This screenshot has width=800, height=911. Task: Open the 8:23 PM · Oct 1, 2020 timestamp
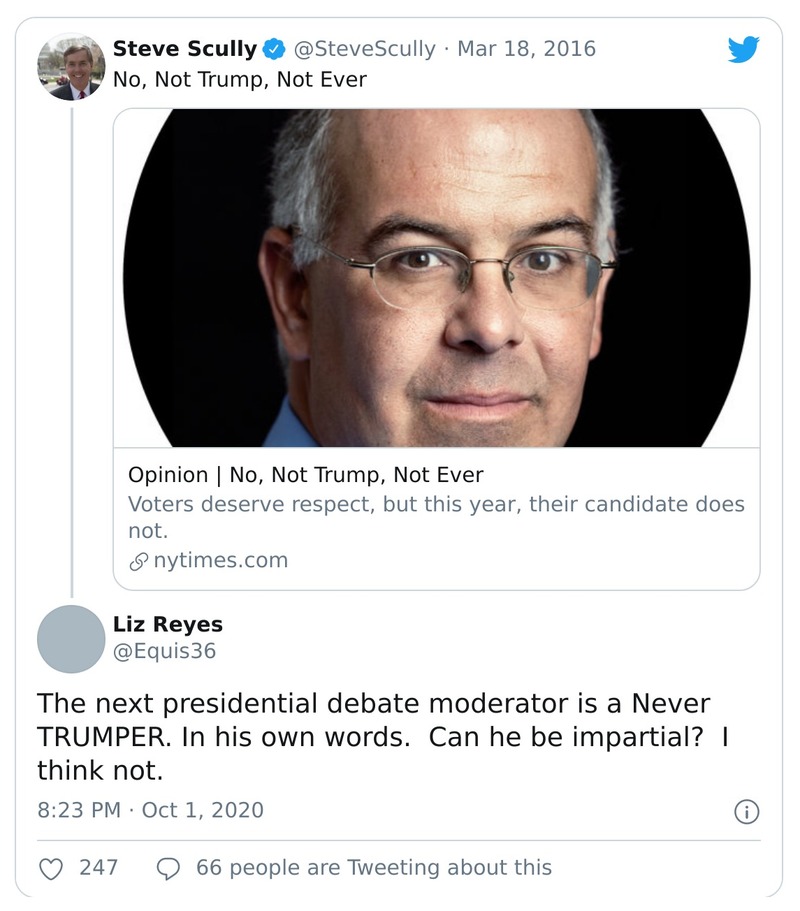point(151,810)
